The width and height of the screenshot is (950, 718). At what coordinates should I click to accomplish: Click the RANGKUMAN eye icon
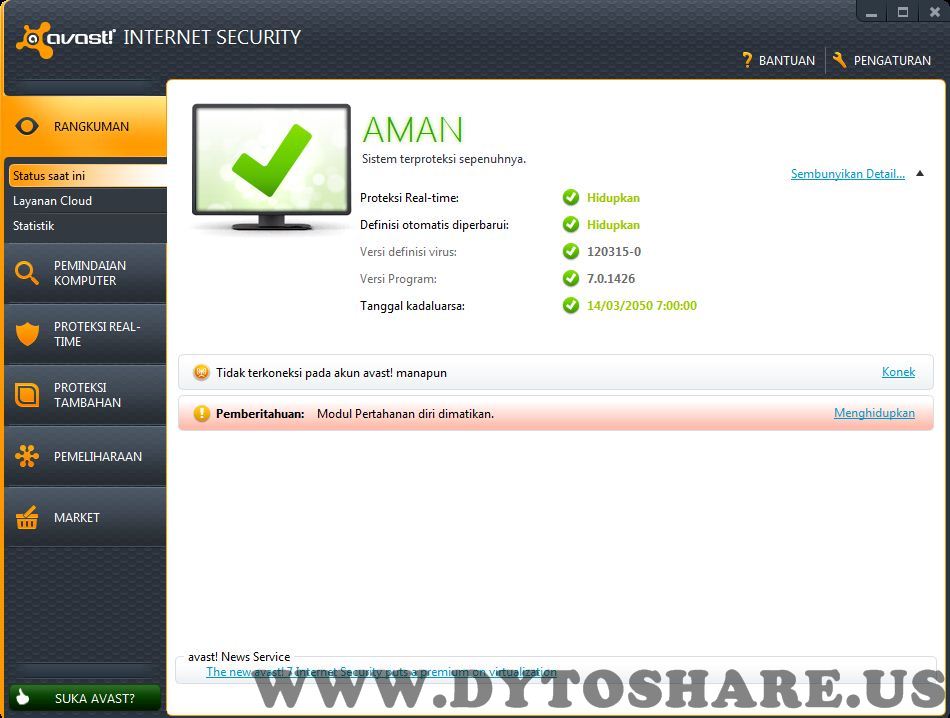[27, 126]
